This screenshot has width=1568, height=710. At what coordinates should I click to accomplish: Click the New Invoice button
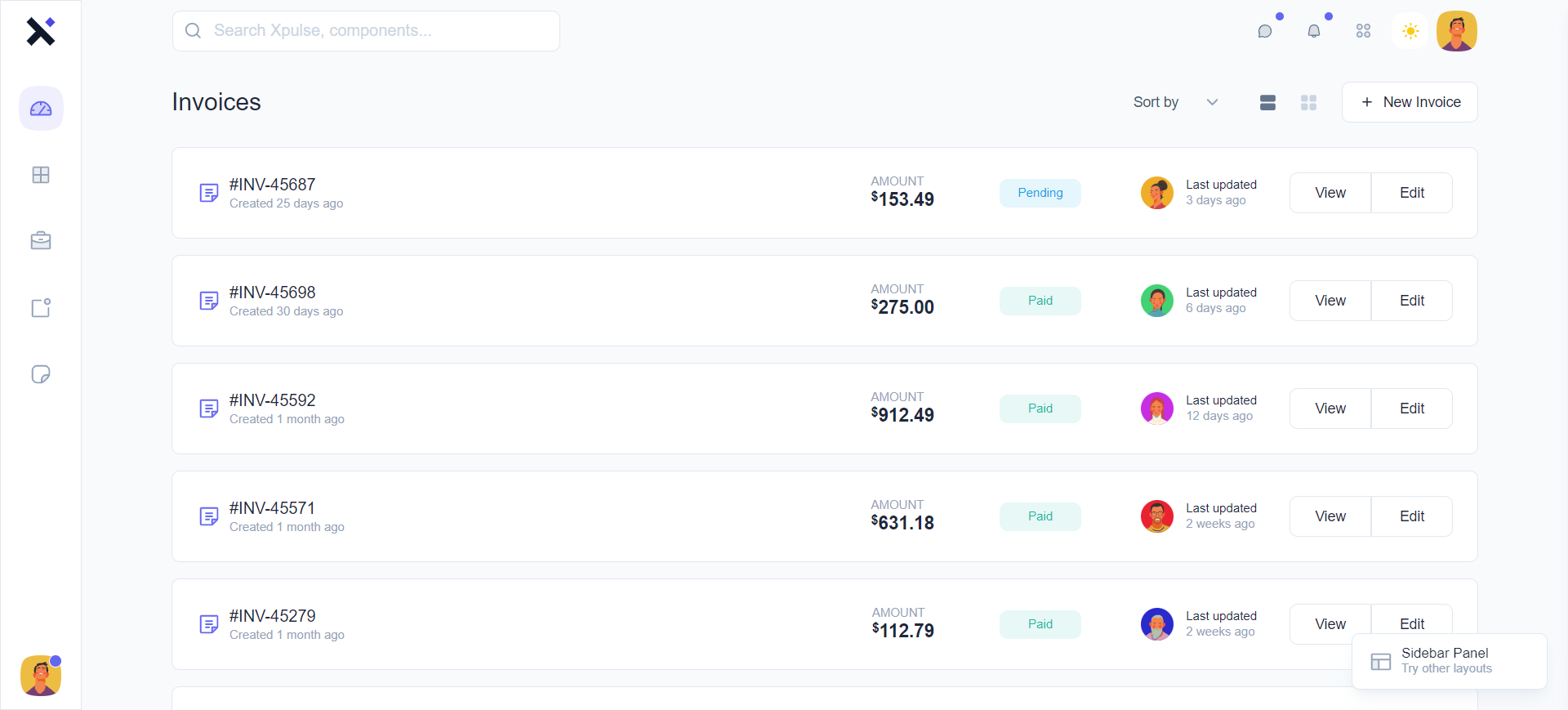[x=1410, y=102]
